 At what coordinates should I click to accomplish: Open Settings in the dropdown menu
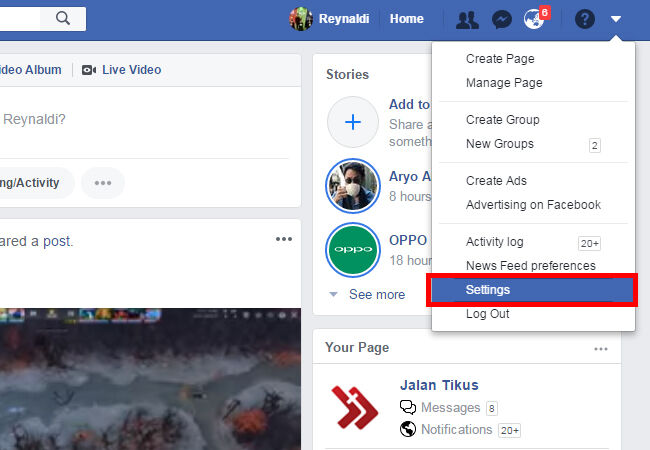coord(532,290)
